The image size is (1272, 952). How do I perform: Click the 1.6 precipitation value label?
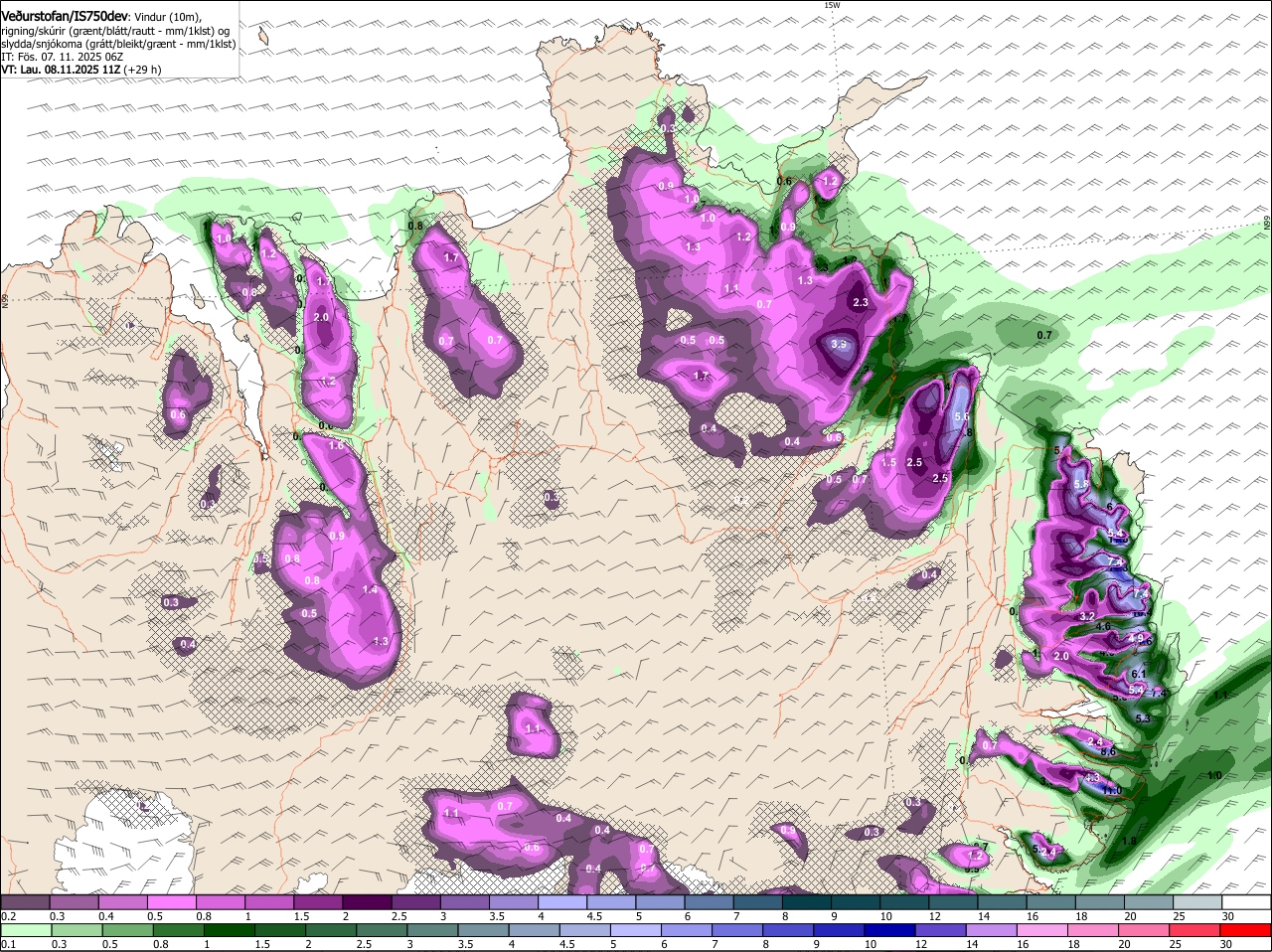[x=336, y=446]
